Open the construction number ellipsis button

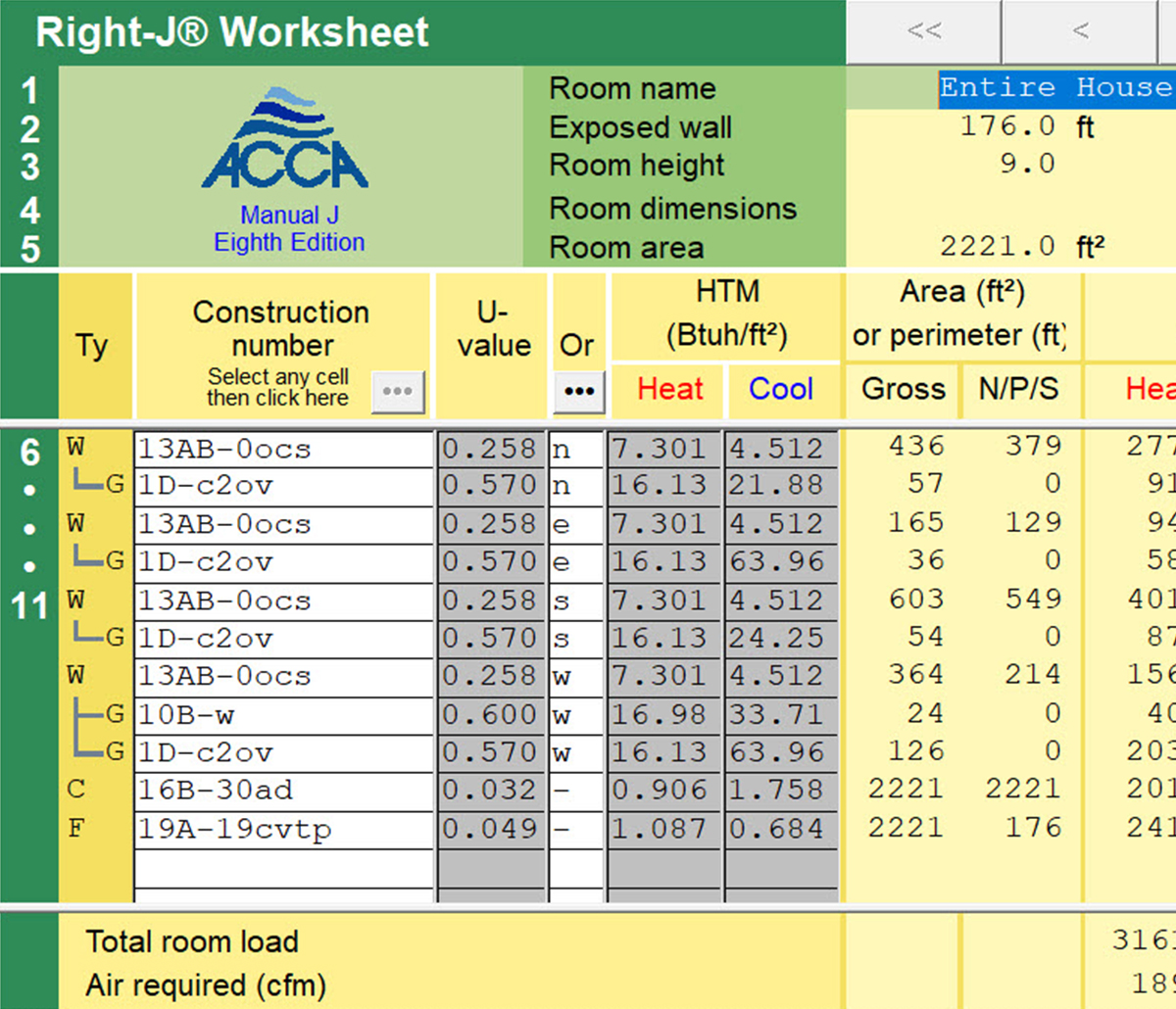coord(397,391)
